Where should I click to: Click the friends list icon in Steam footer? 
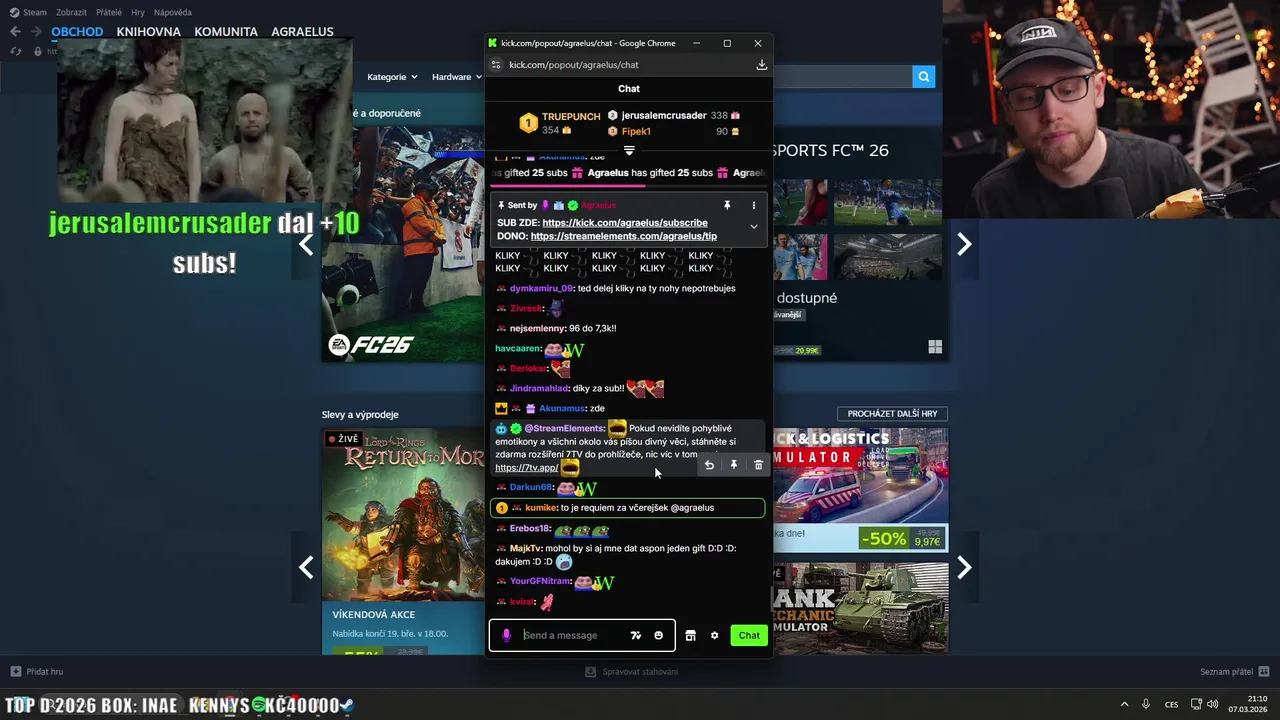(1264, 671)
